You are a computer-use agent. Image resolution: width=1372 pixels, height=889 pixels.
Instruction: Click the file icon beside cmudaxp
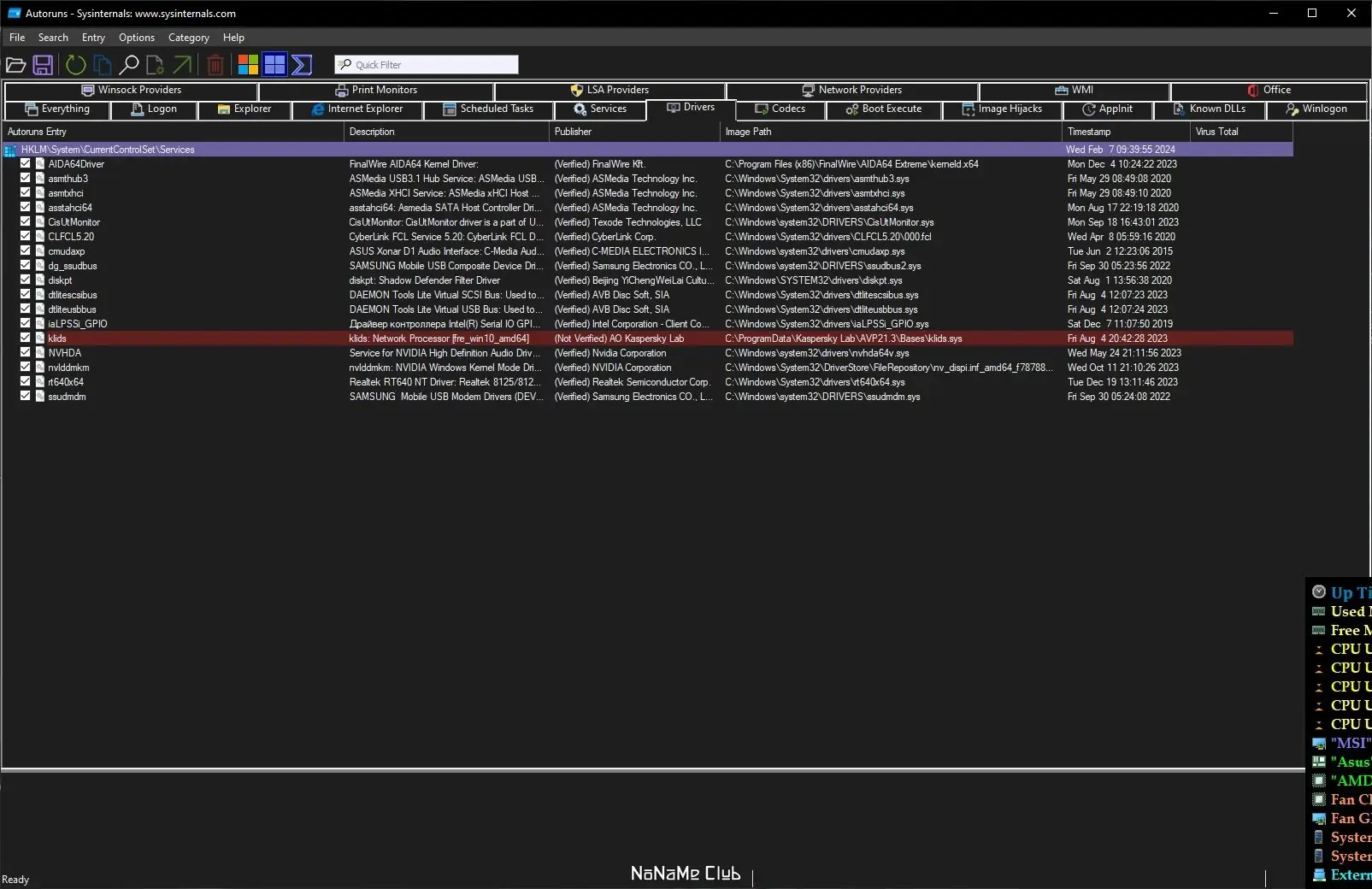click(x=39, y=251)
